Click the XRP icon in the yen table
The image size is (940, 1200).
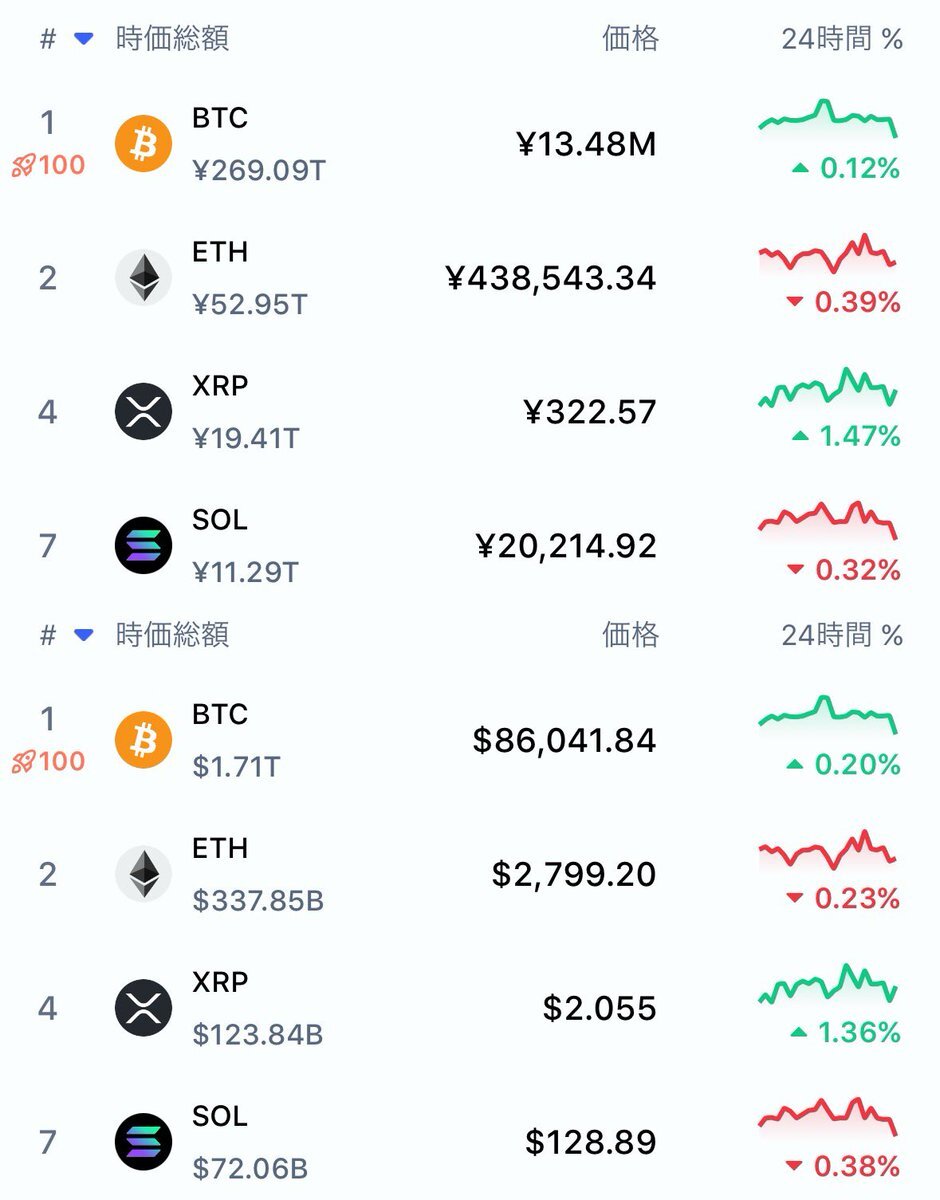coord(144,411)
